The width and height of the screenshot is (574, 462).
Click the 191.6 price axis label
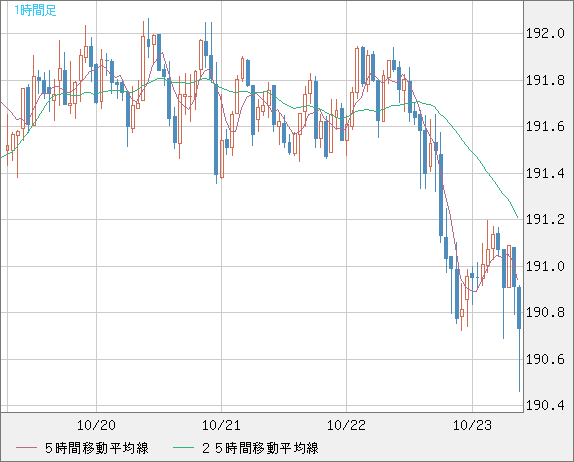click(545, 127)
